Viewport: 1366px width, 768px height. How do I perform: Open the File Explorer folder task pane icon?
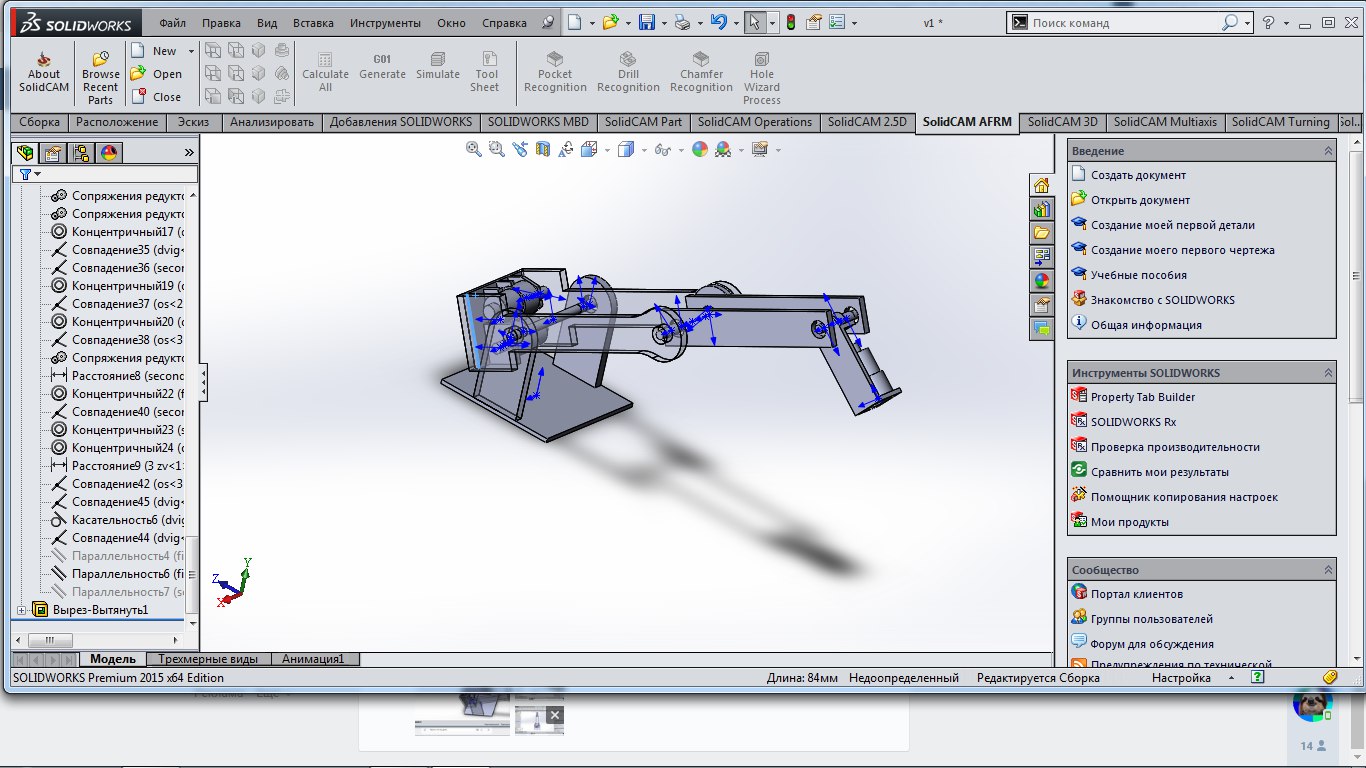(x=1041, y=233)
